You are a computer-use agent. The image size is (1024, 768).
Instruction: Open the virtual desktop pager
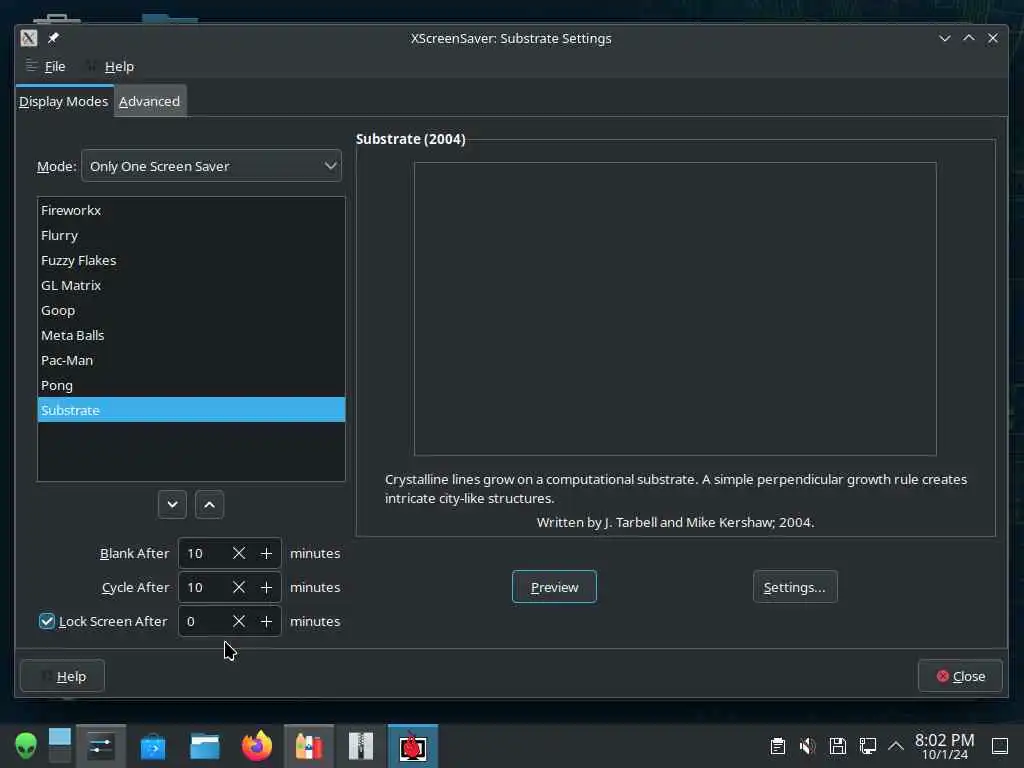click(x=59, y=746)
